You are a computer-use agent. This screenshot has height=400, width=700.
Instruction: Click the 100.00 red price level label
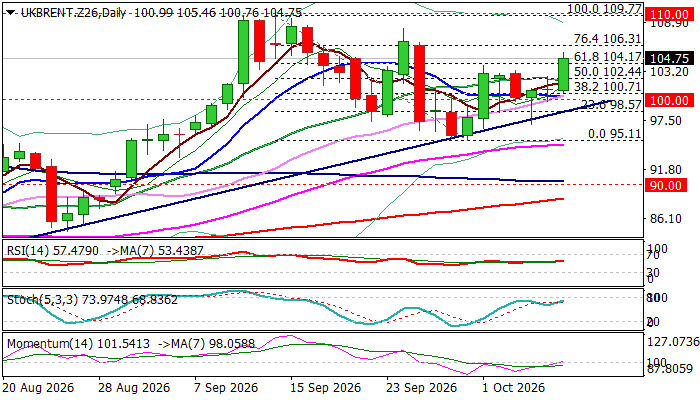point(668,100)
